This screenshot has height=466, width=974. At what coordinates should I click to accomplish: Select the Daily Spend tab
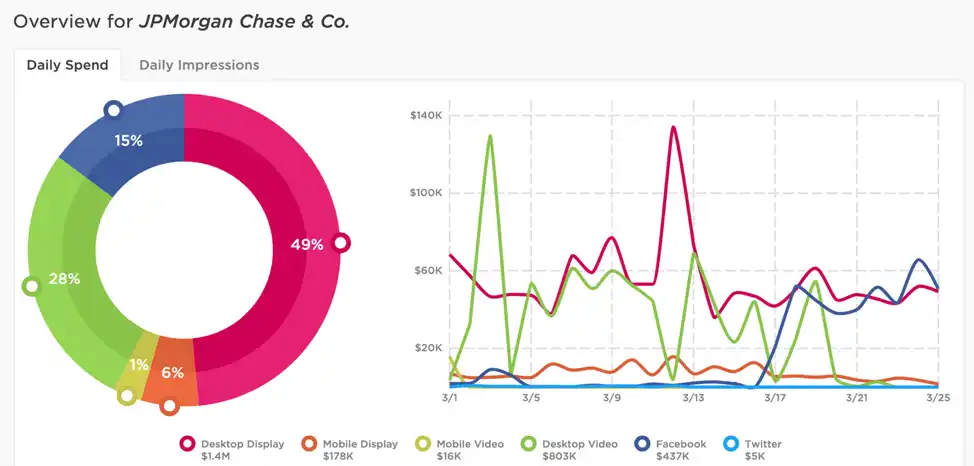pos(67,65)
